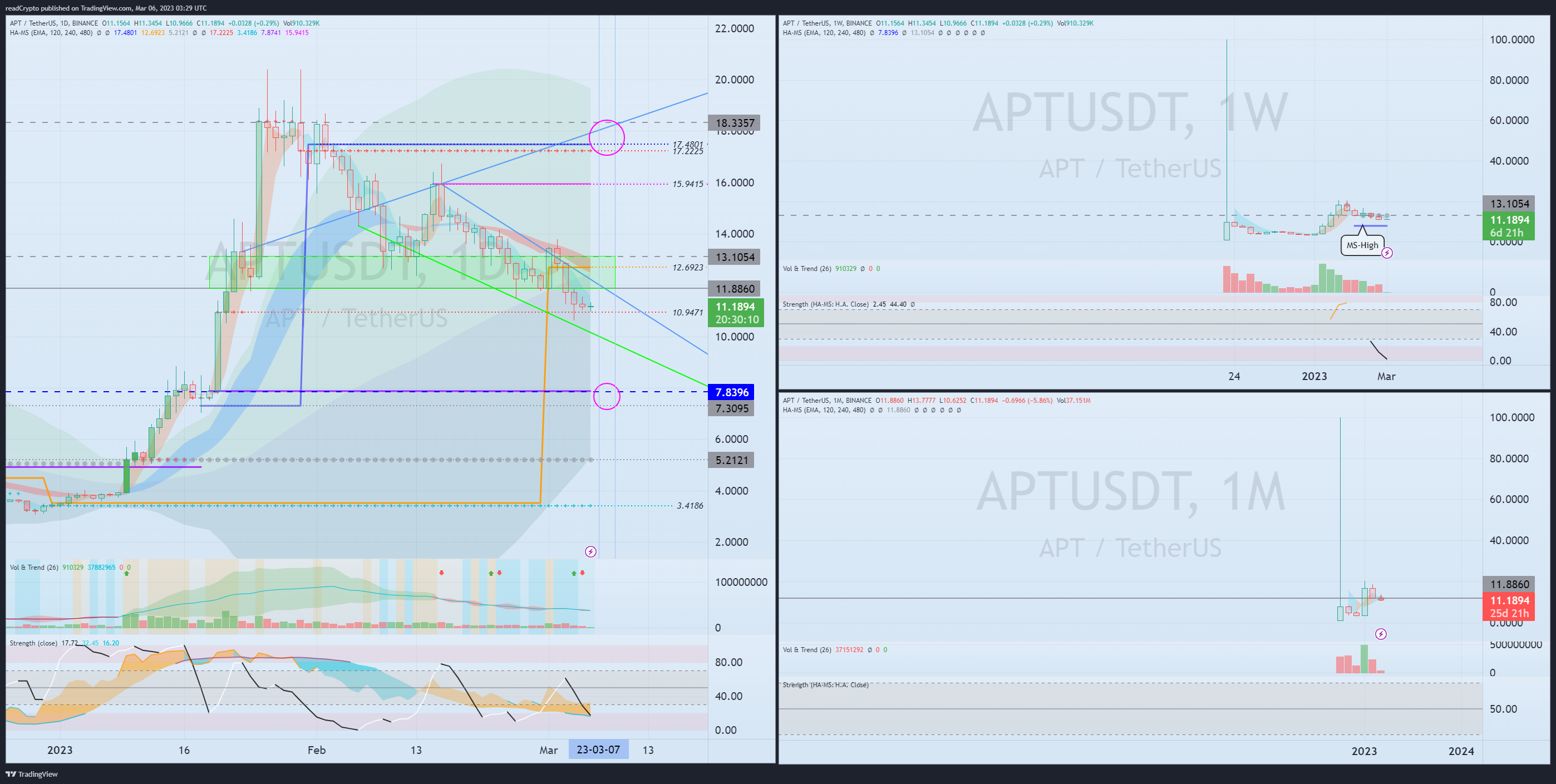1556x784 pixels.
Task: Click the 11.8860 price label on the 1D chart
Action: [735, 289]
